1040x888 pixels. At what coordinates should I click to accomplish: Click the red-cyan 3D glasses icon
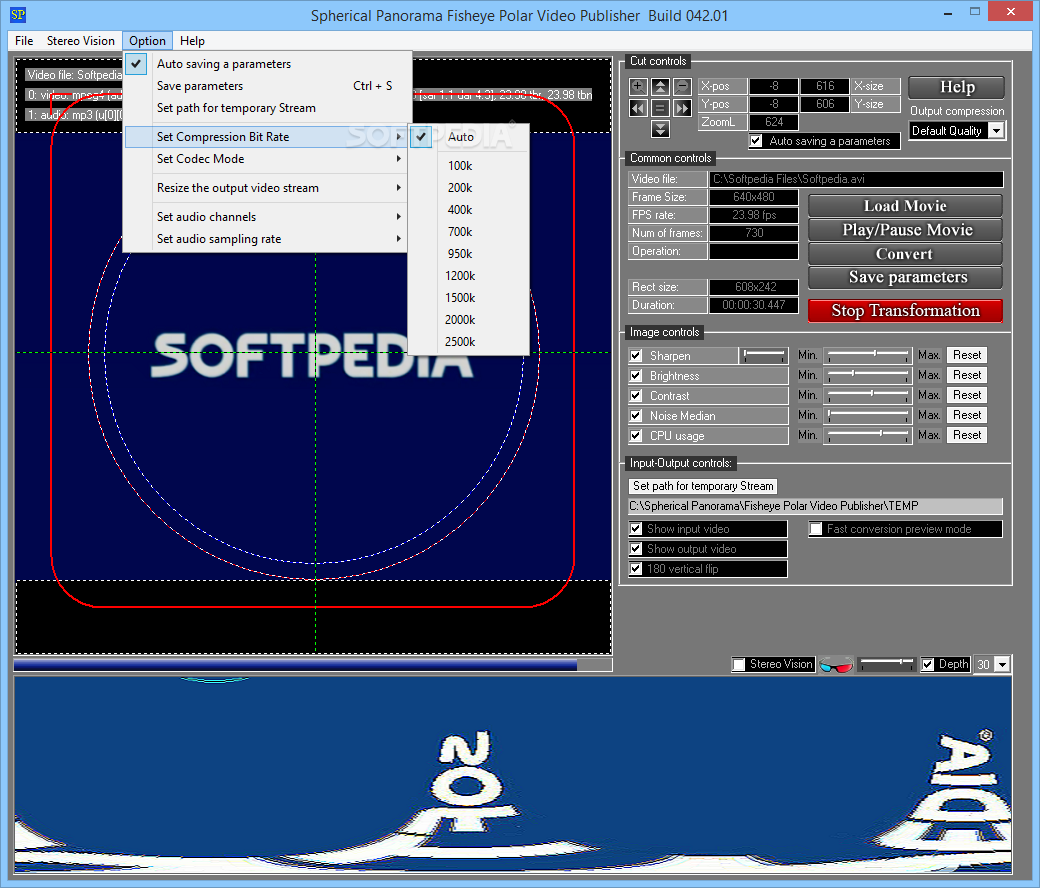(x=836, y=665)
